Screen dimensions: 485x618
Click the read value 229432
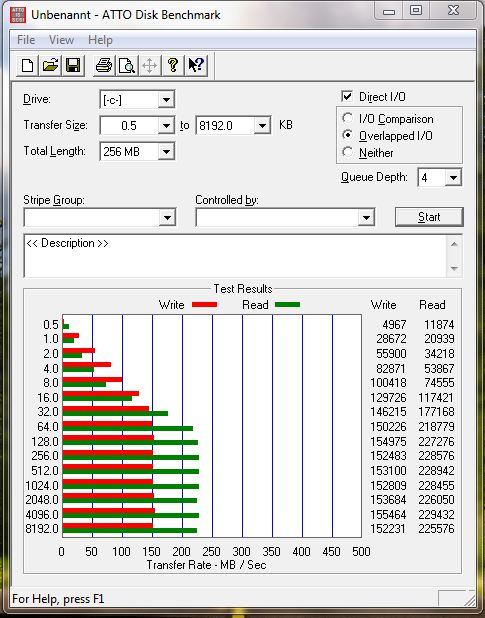[x=436, y=514]
